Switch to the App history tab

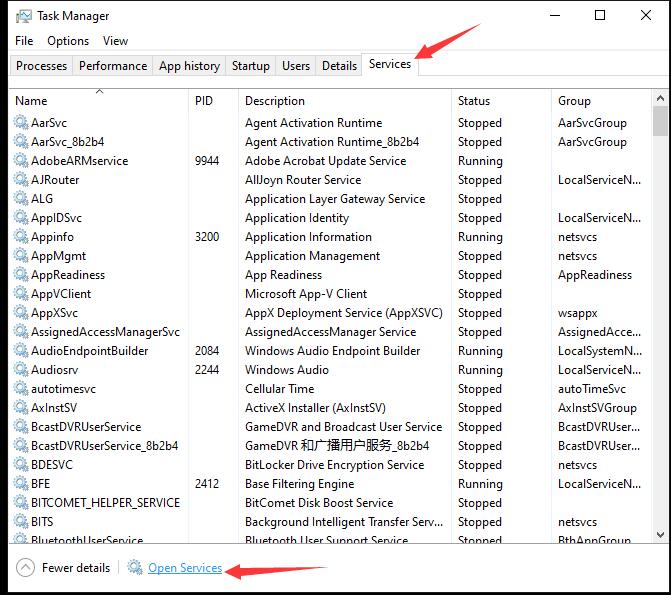point(189,66)
